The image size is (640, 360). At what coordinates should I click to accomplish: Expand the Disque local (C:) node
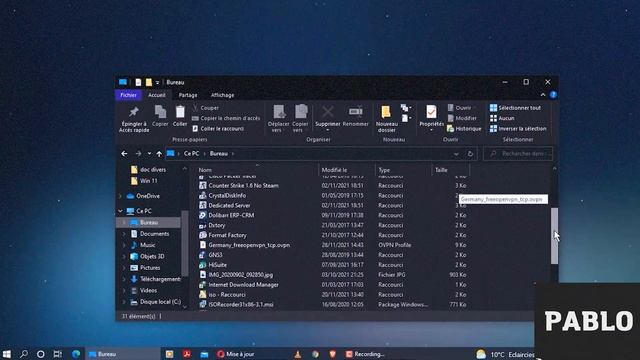point(124,302)
